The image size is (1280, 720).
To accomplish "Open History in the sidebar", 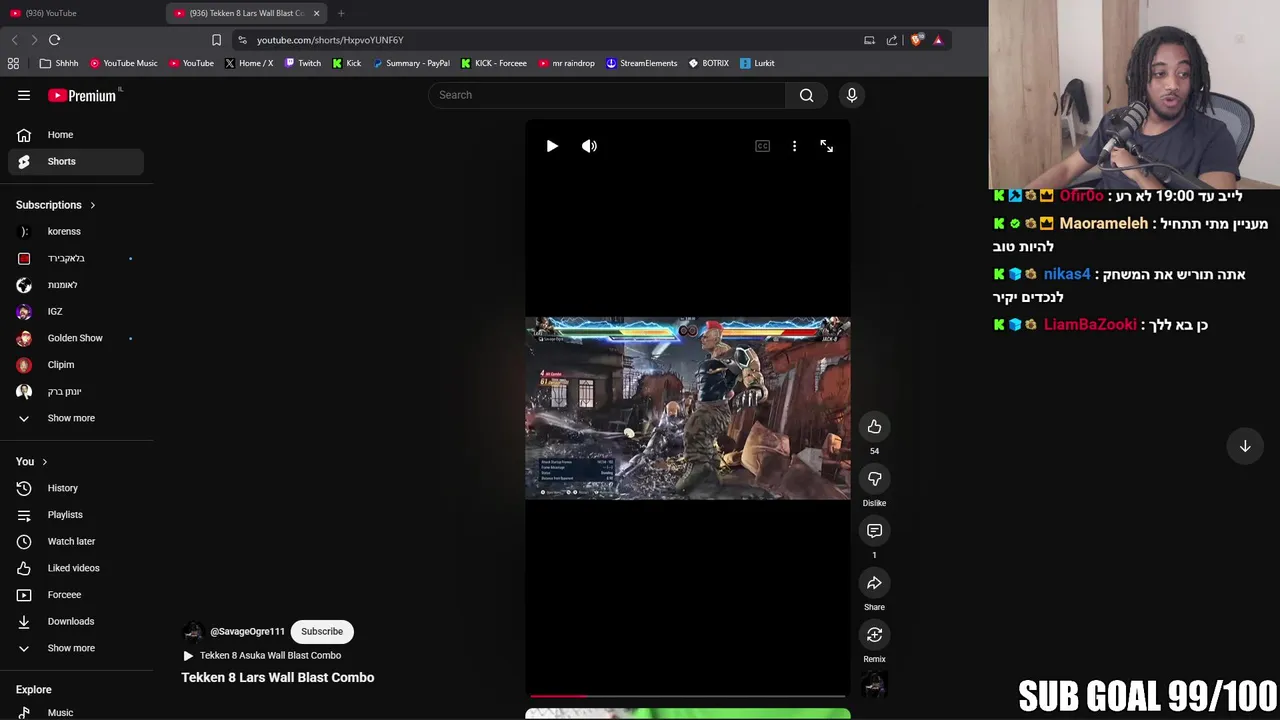I will click(x=76, y=488).
